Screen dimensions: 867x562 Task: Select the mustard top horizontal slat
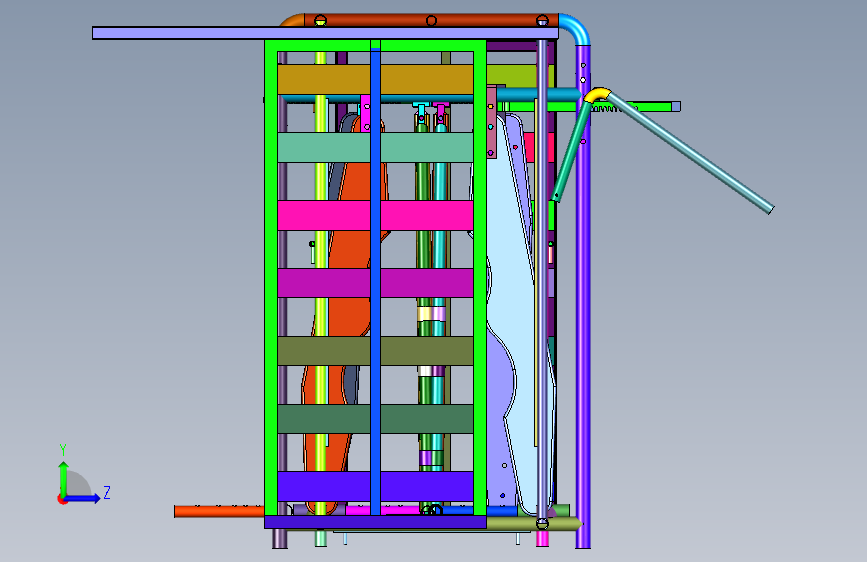tap(375, 79)
